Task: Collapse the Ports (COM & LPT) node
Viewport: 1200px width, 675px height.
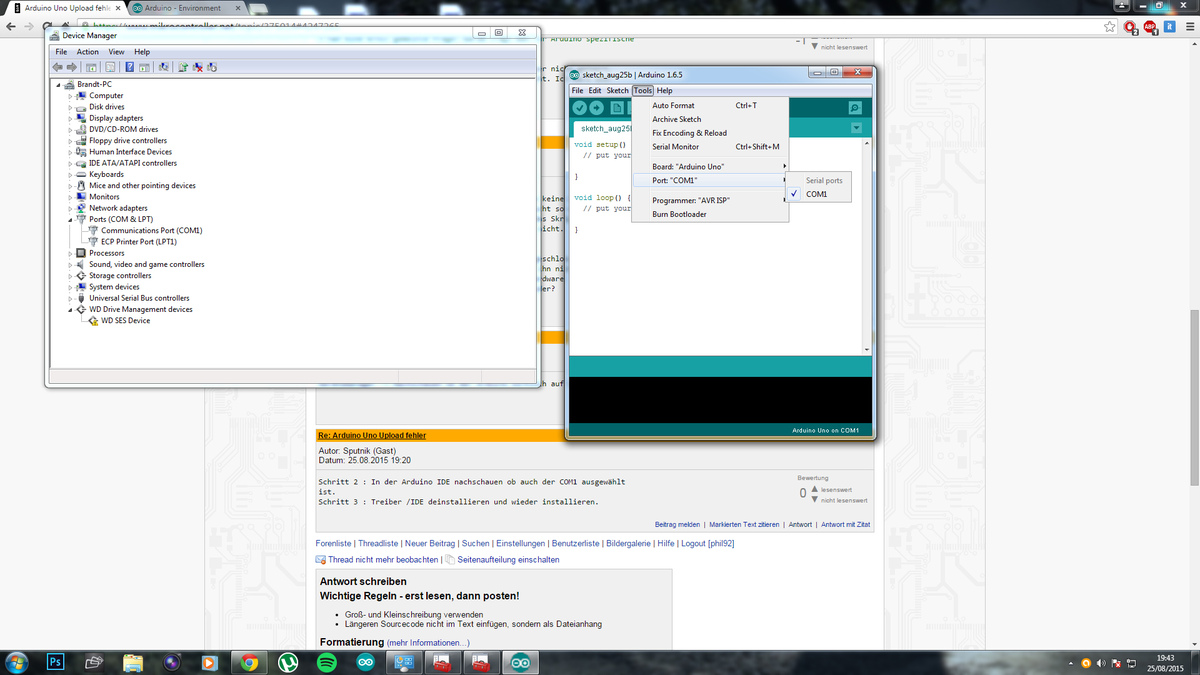Action: click(x=71, y=219)
